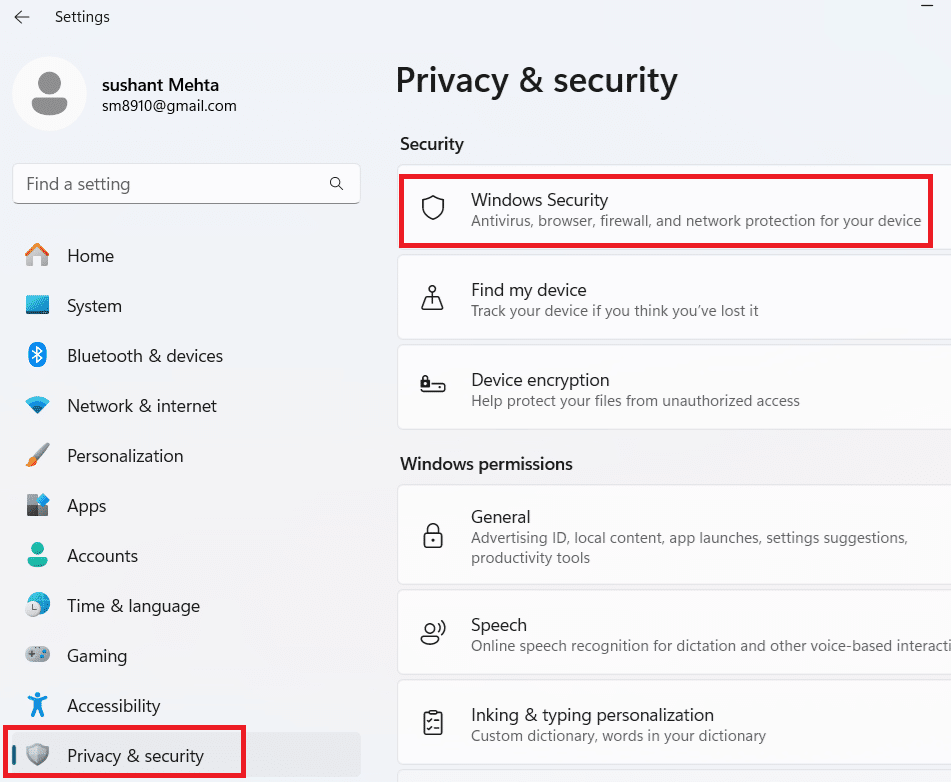
Task: Click the Find my device icon
Action: coord(433,299)
